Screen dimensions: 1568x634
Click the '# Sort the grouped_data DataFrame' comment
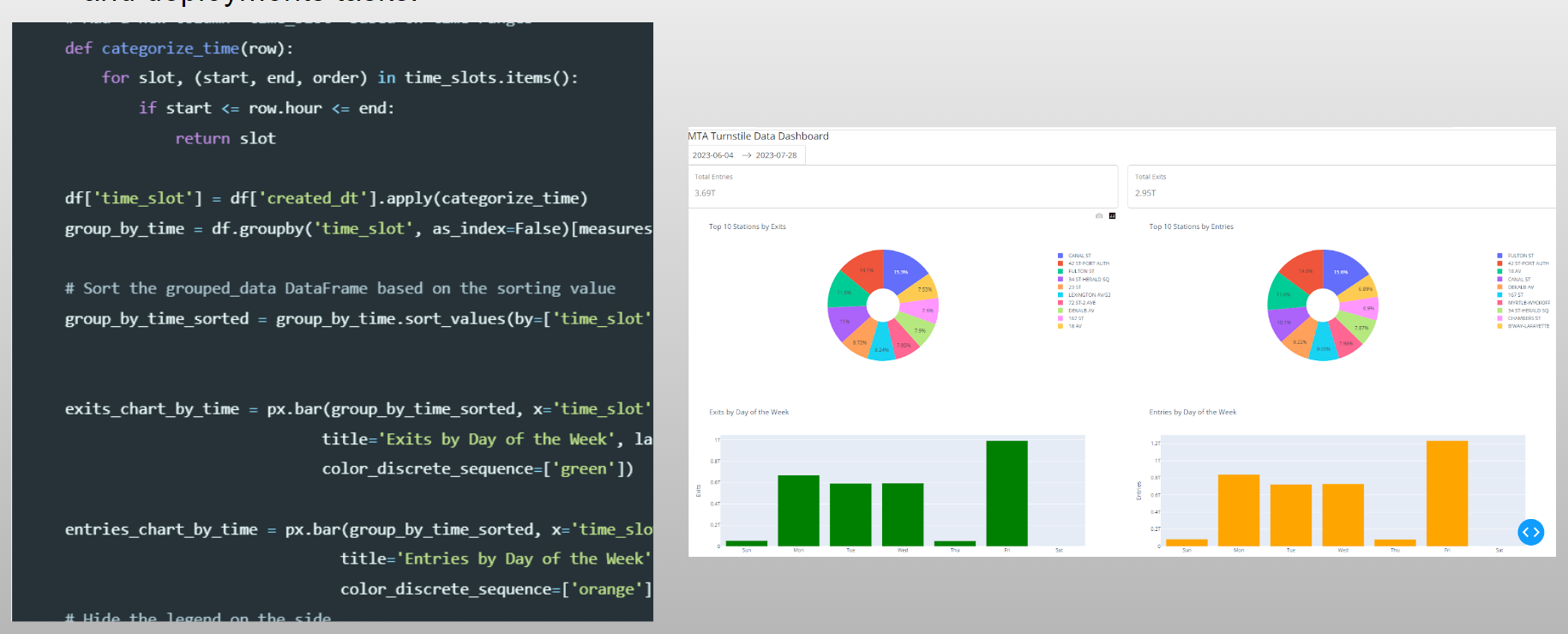tap(340, 288)
